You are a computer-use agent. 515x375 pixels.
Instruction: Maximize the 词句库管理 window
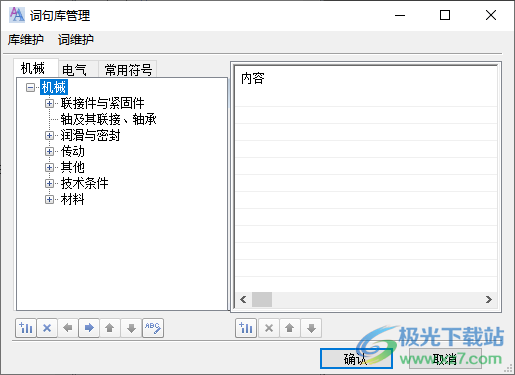click(x=445, y=15)
